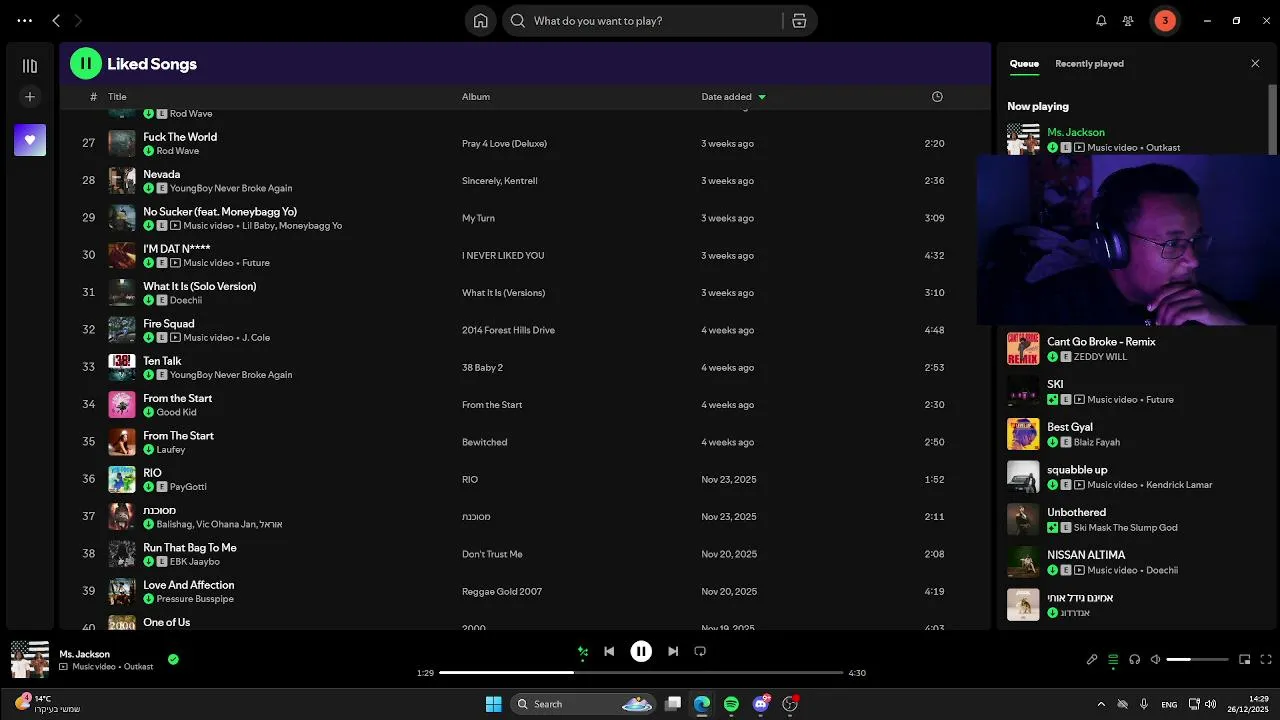Open Ms. Jackson title in player bar

tap(84, 654)
